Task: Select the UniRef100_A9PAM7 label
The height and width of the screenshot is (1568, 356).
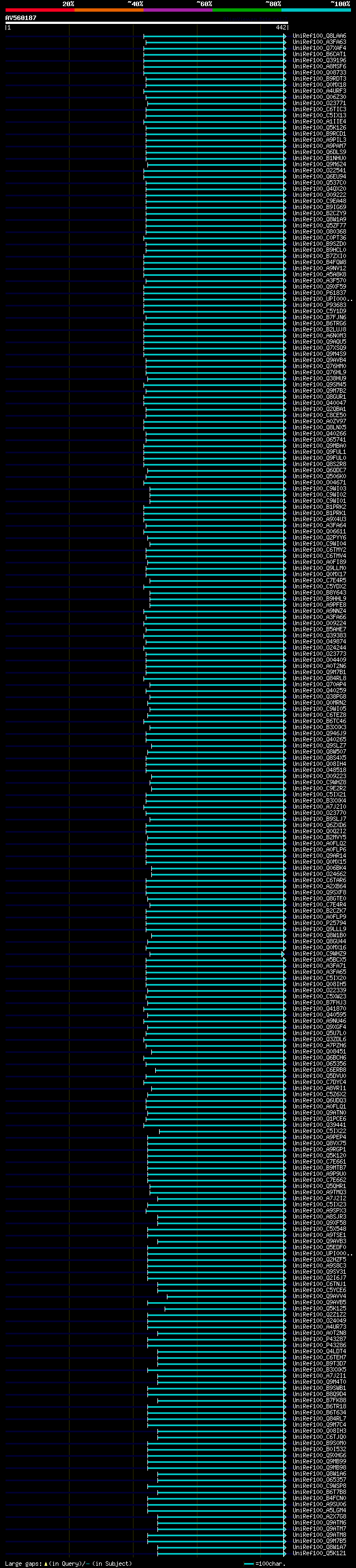Action: point(319,146)
